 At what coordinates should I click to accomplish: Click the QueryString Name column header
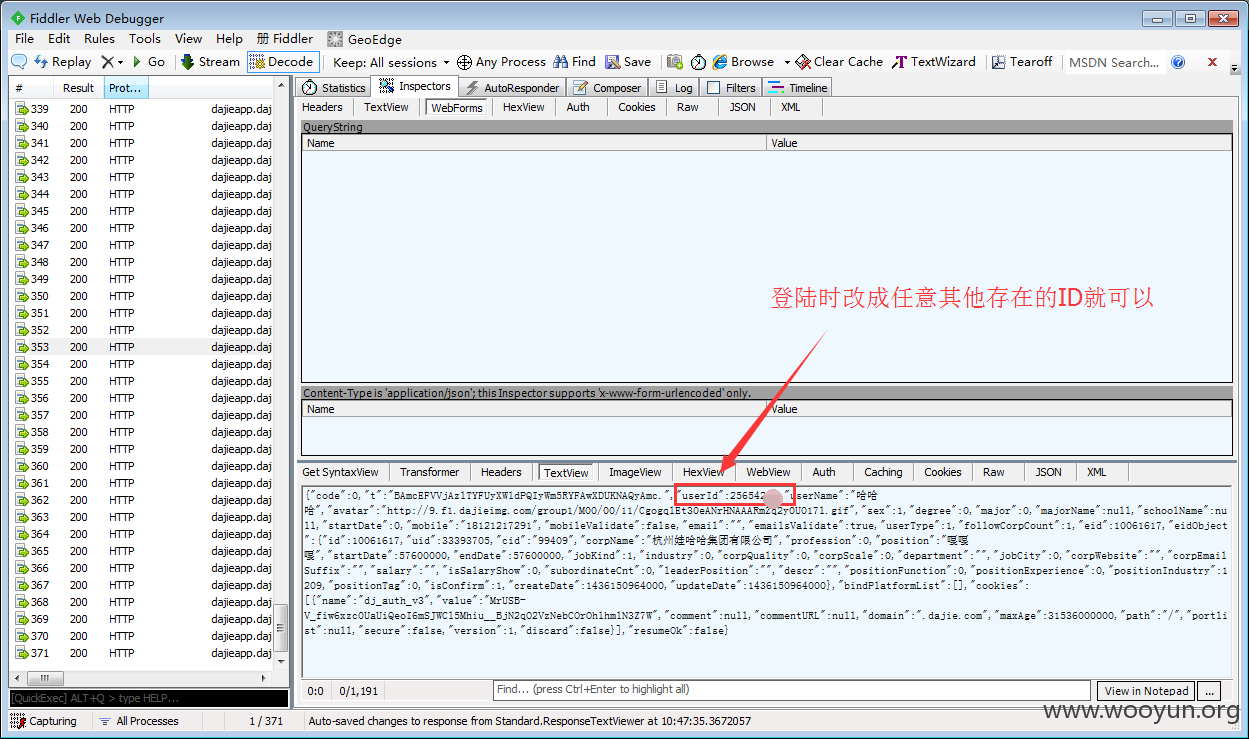coord(534,143)
